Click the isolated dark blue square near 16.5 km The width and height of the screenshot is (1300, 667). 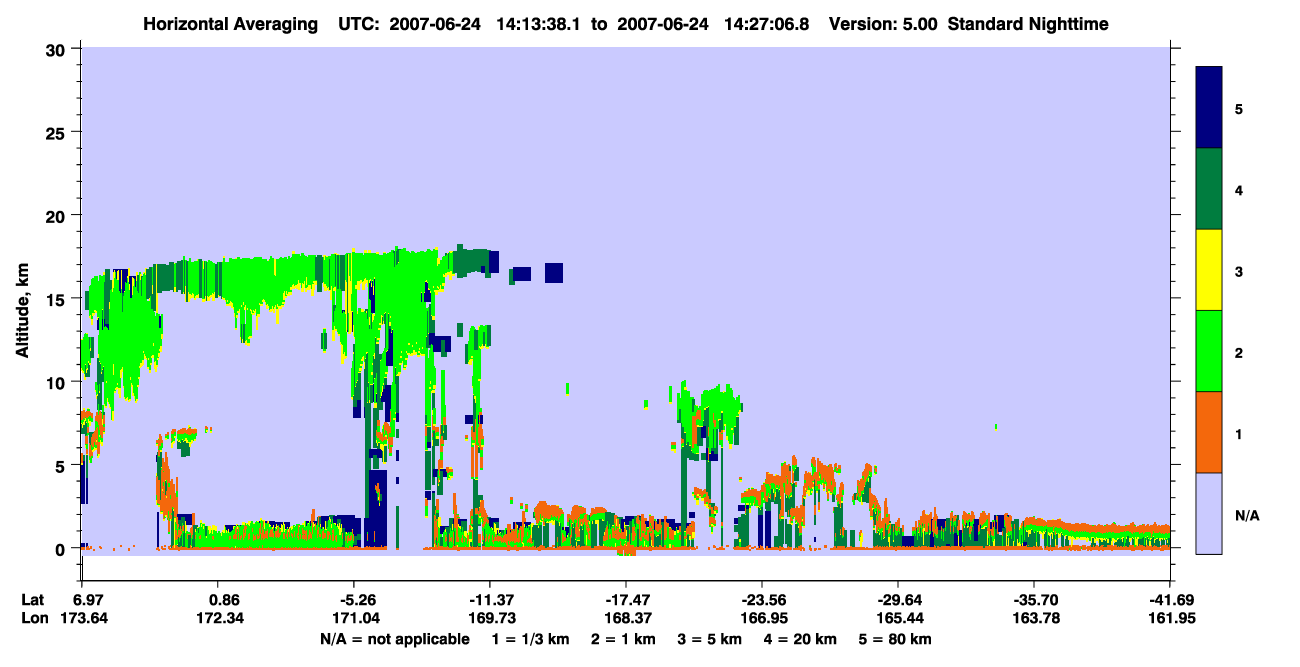click(554, 273)
